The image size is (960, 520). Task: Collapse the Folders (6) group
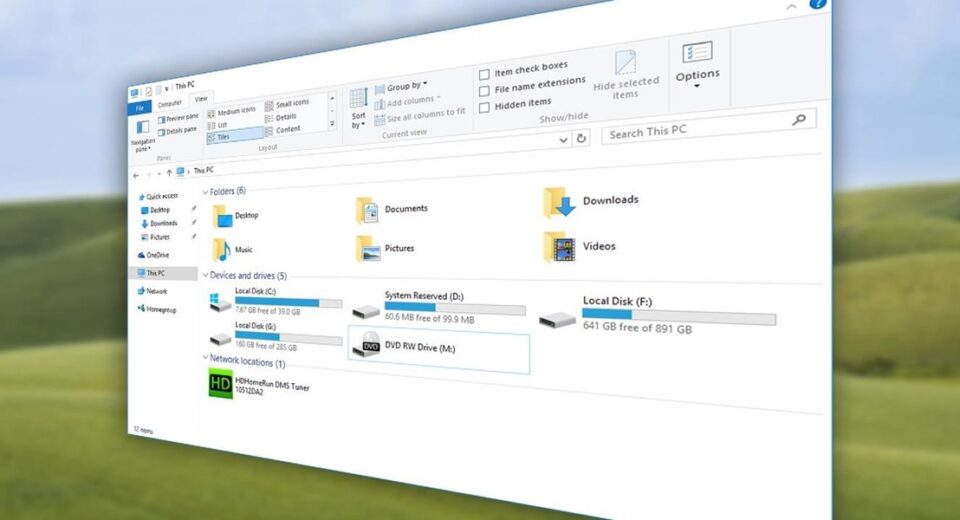pyautogui.click(x=205, y=193)
